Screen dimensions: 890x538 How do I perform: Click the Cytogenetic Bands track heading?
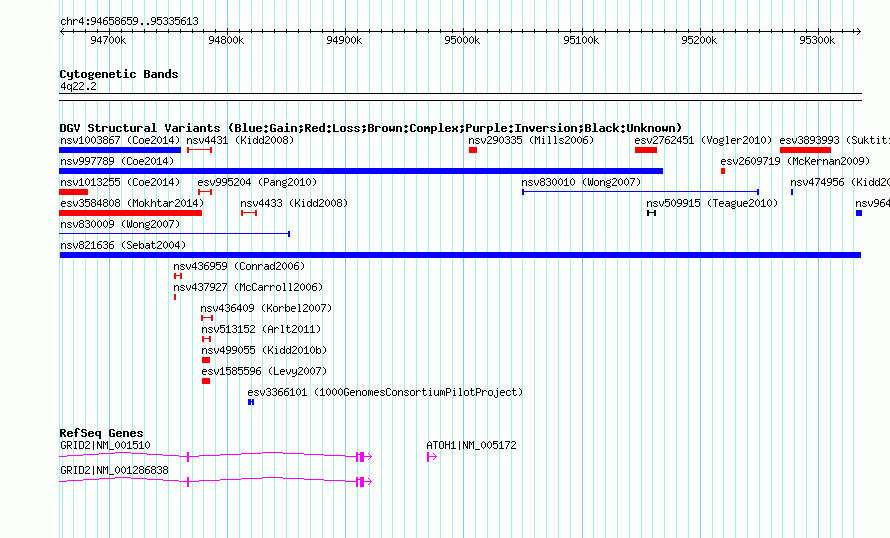click(x=119, y=74)
